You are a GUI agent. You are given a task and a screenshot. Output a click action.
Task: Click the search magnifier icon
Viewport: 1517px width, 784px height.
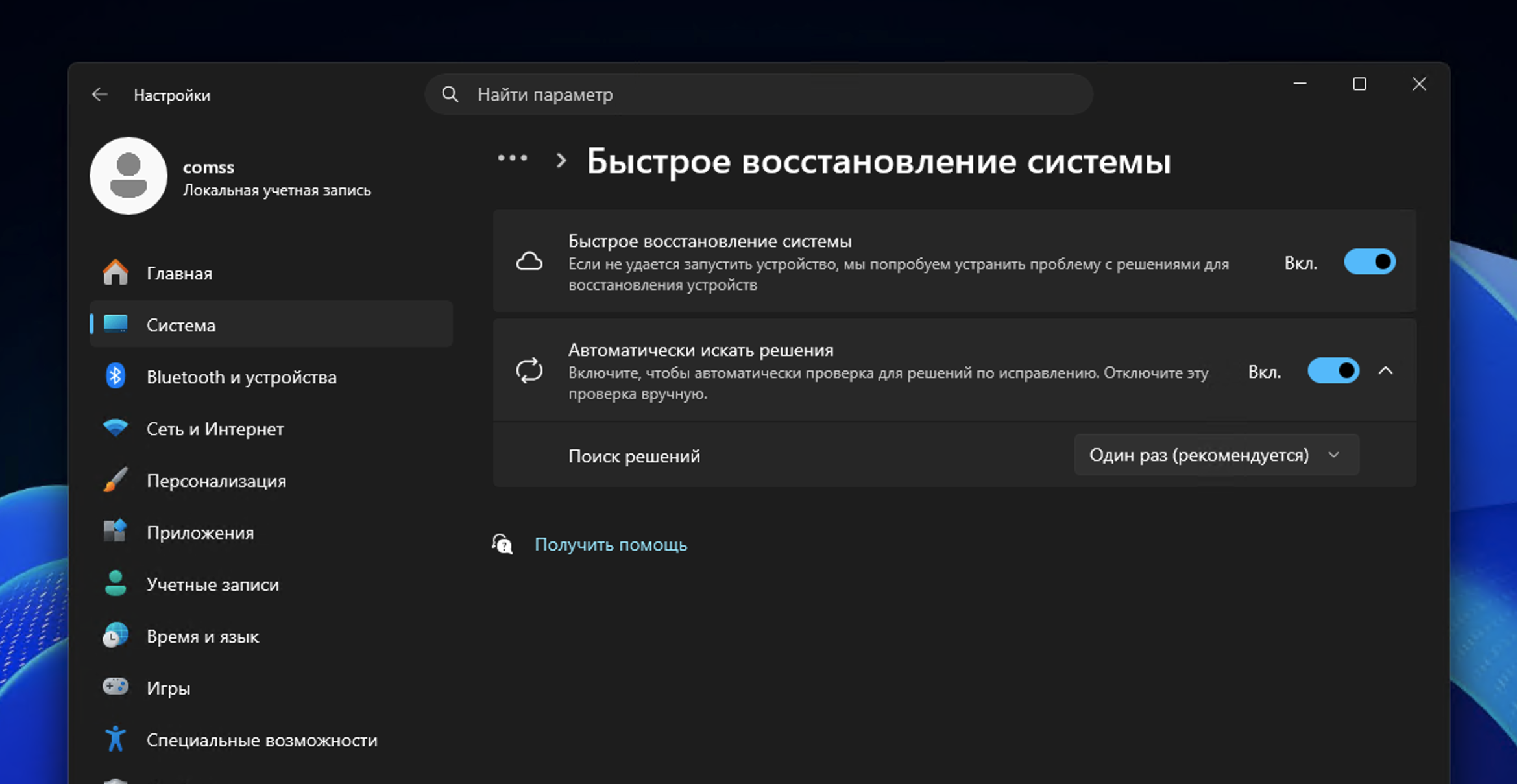450,95
